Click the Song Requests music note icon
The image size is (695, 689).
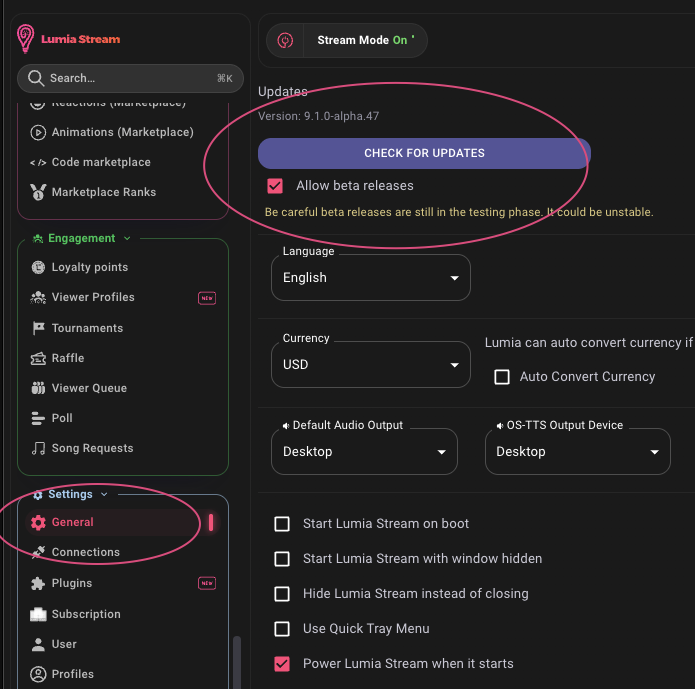tap(38, 448)
